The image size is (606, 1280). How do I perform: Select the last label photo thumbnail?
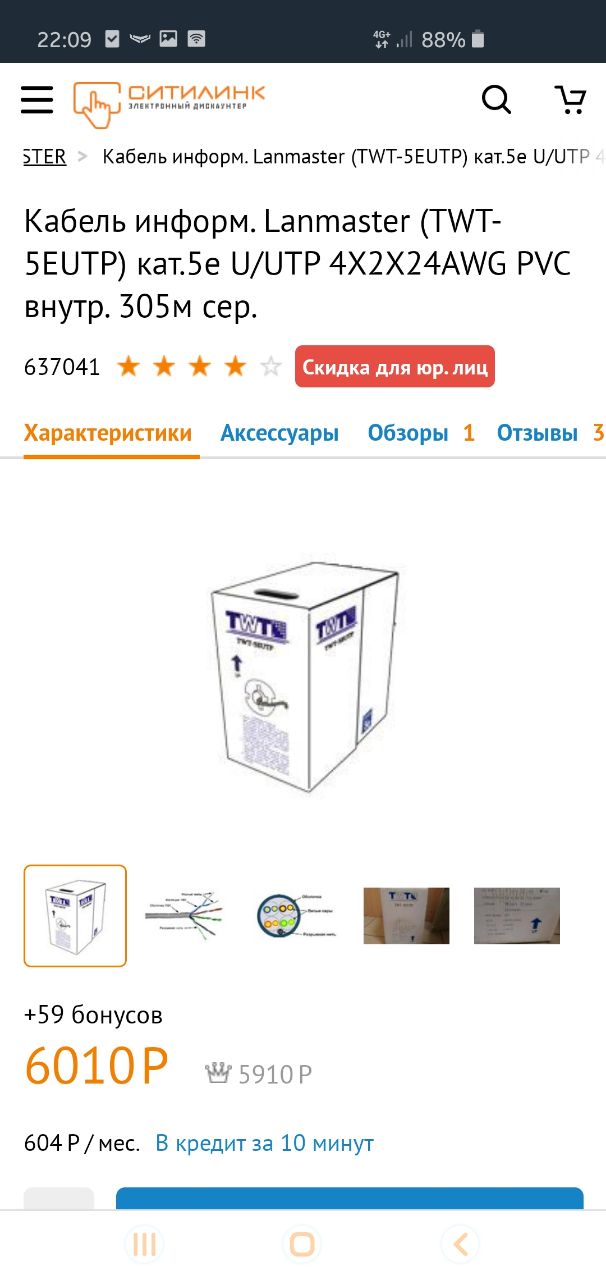517,915
